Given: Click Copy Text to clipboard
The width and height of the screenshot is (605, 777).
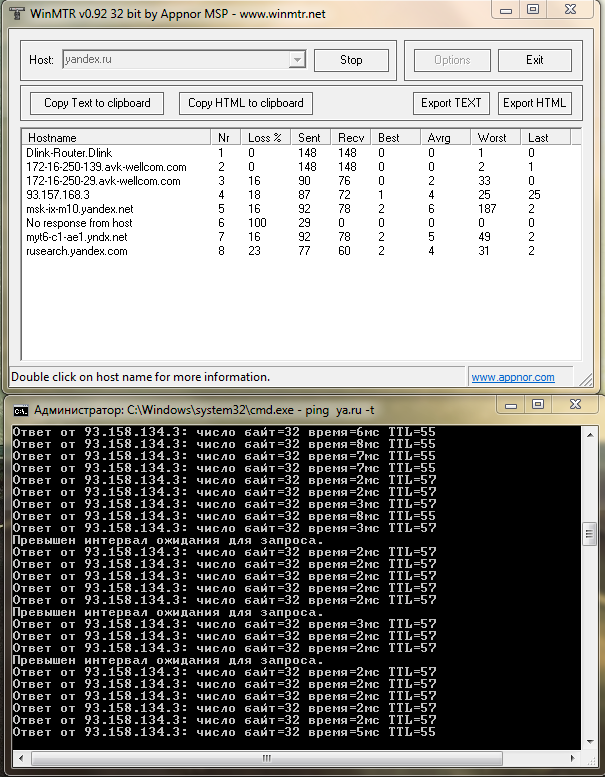Looking at the screenshot, I should coord(97,103).
